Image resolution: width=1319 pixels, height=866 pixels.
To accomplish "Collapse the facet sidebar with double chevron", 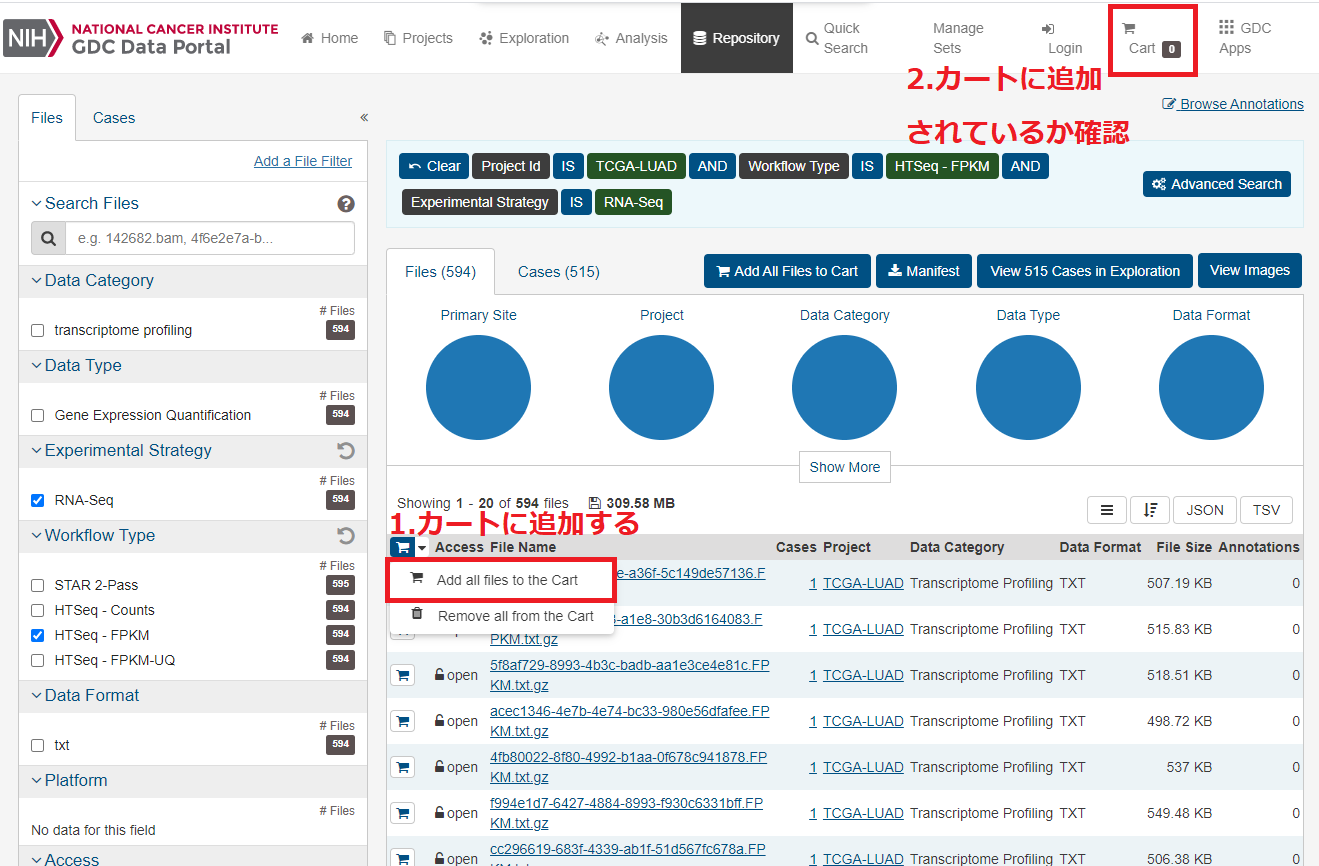I will pos(364,117).
